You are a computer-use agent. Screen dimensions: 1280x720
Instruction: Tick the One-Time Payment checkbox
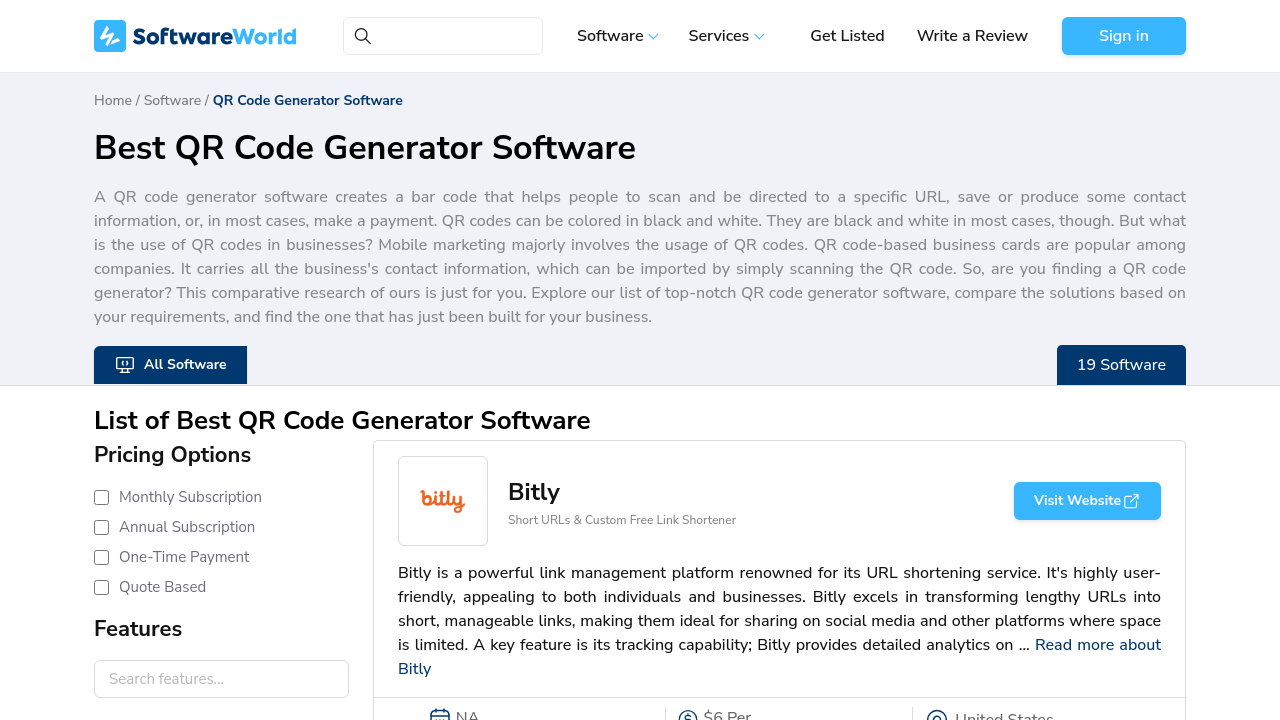point(101,557)
